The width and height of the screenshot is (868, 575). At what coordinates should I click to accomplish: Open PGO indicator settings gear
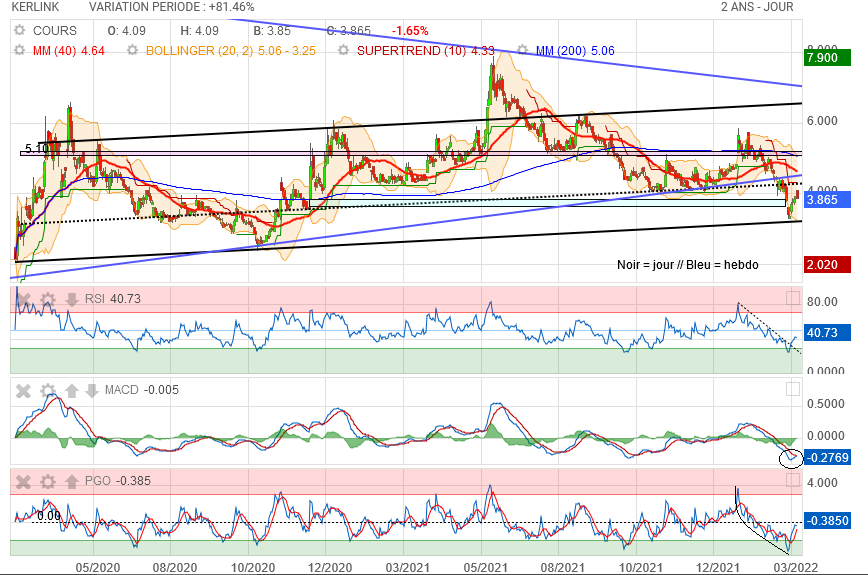(48, 481)
